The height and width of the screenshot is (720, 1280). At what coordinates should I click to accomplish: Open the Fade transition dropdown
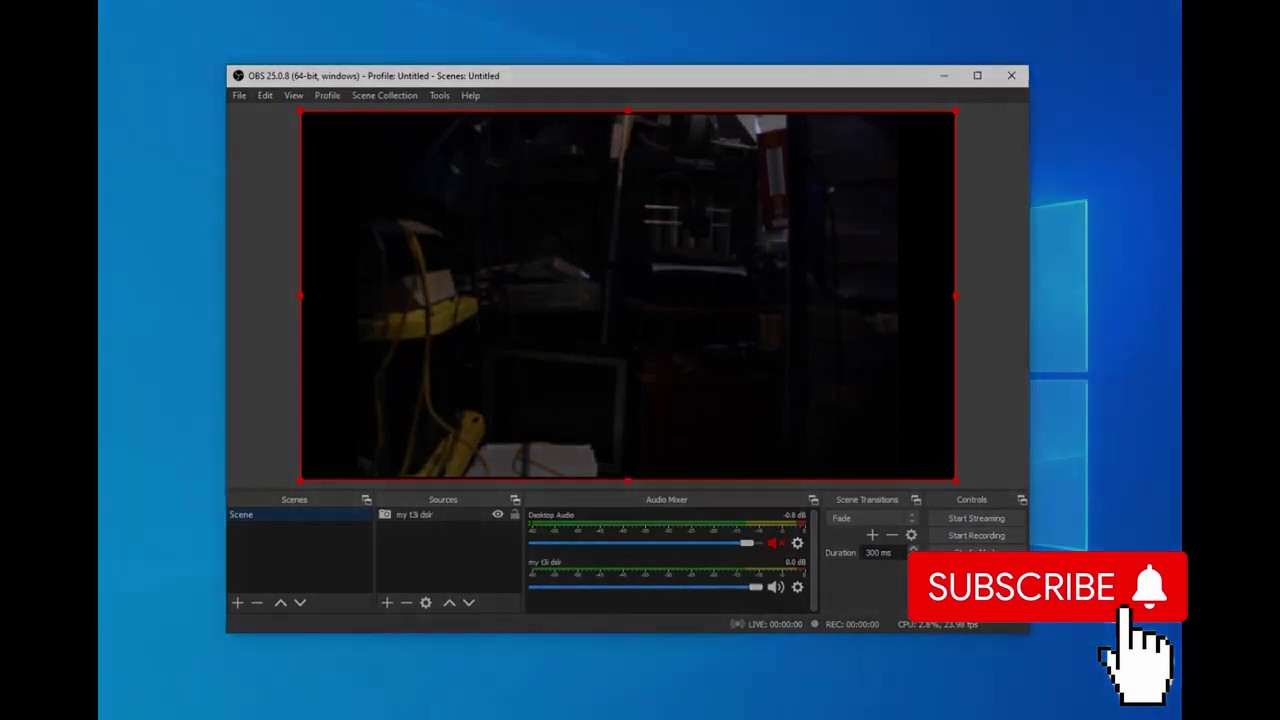click(x=871, y=518)
